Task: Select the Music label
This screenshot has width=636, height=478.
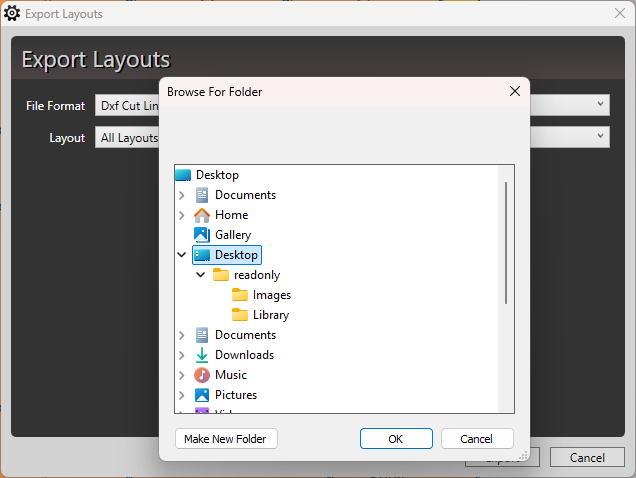Action: pyautogui.click(x=231, y=375)
